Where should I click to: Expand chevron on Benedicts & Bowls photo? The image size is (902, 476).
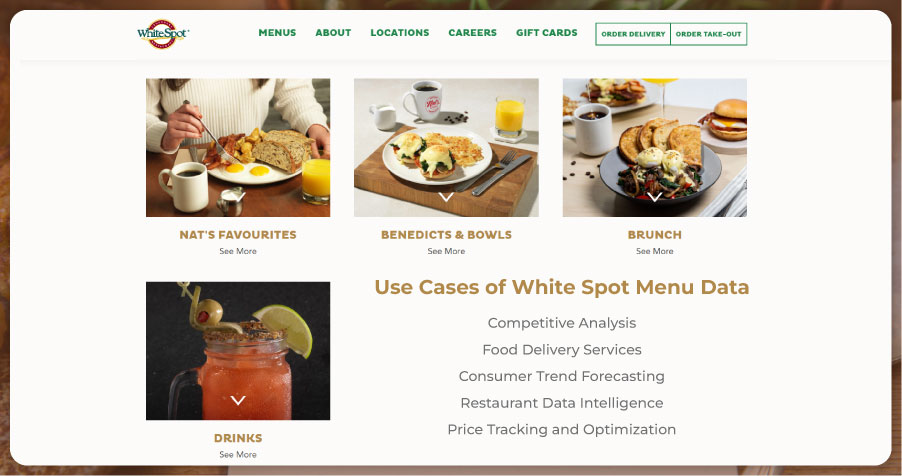click(x=446, y=197)
